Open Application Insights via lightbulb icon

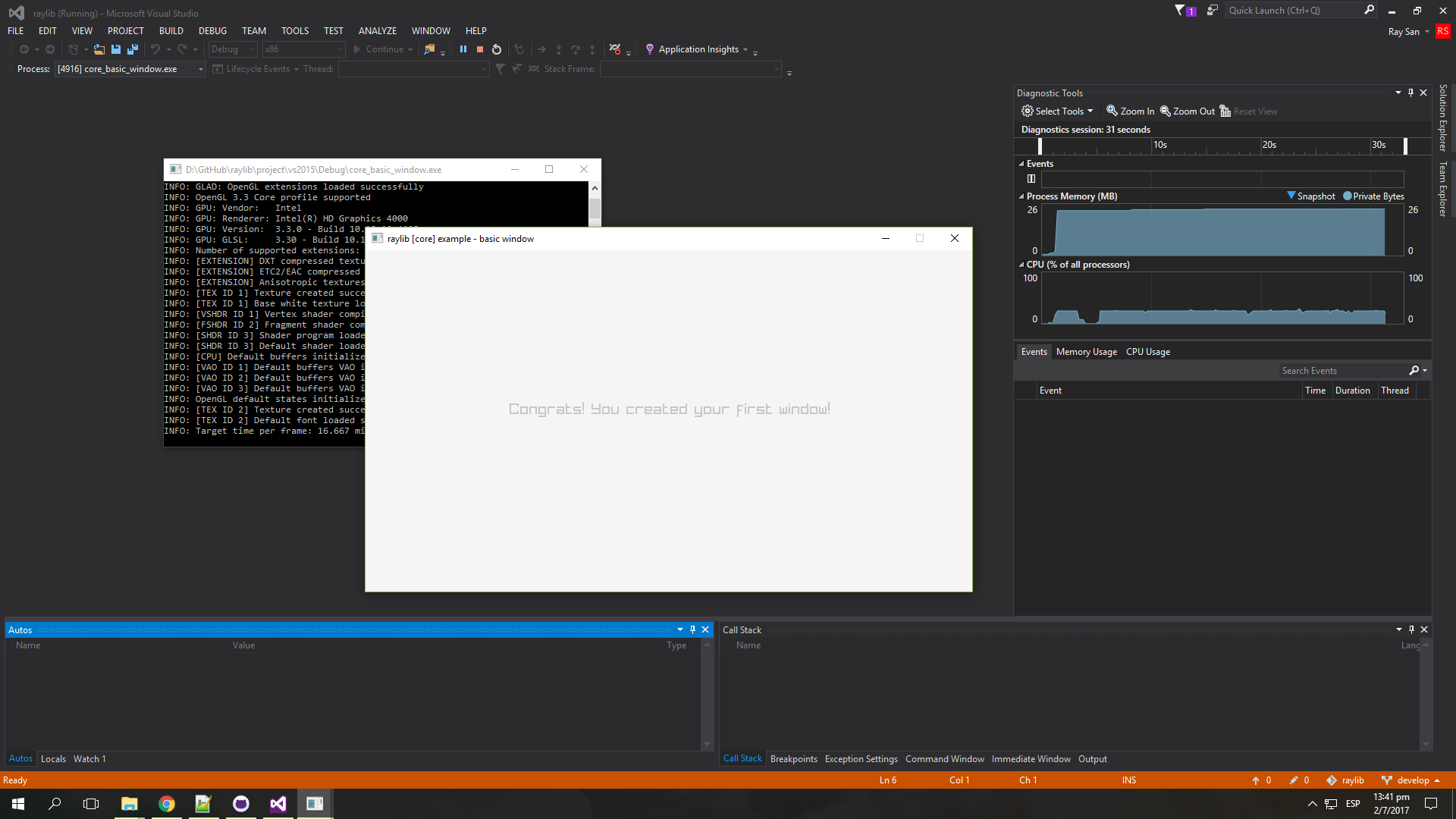[x=651, y=49]
